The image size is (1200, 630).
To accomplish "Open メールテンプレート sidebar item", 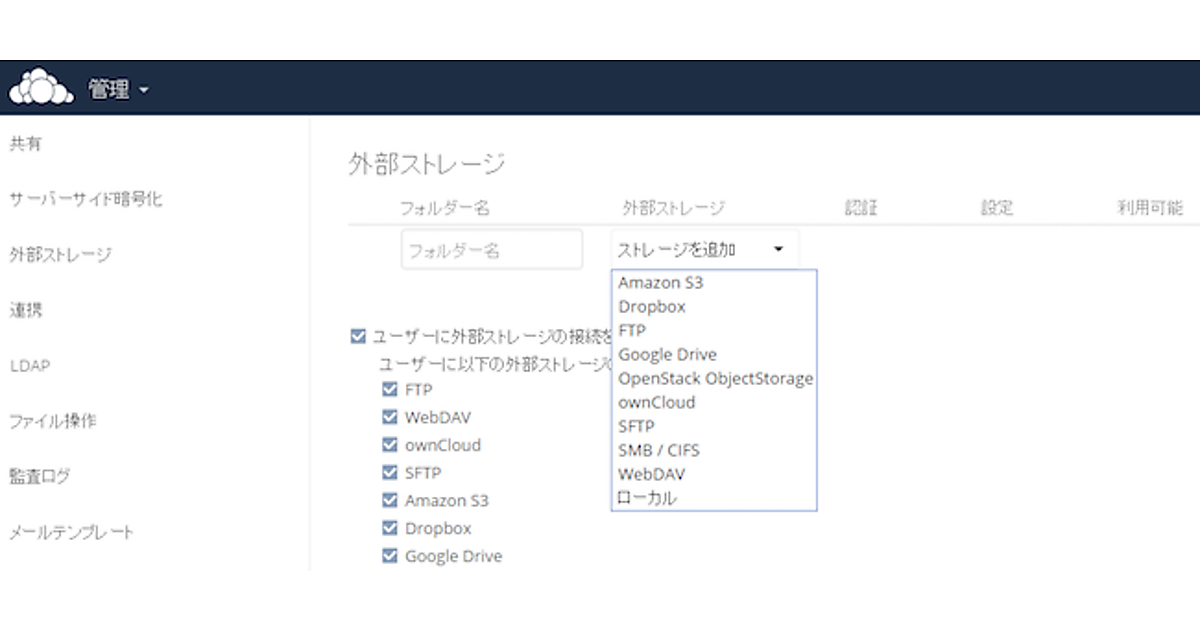I will pos(71,533).
